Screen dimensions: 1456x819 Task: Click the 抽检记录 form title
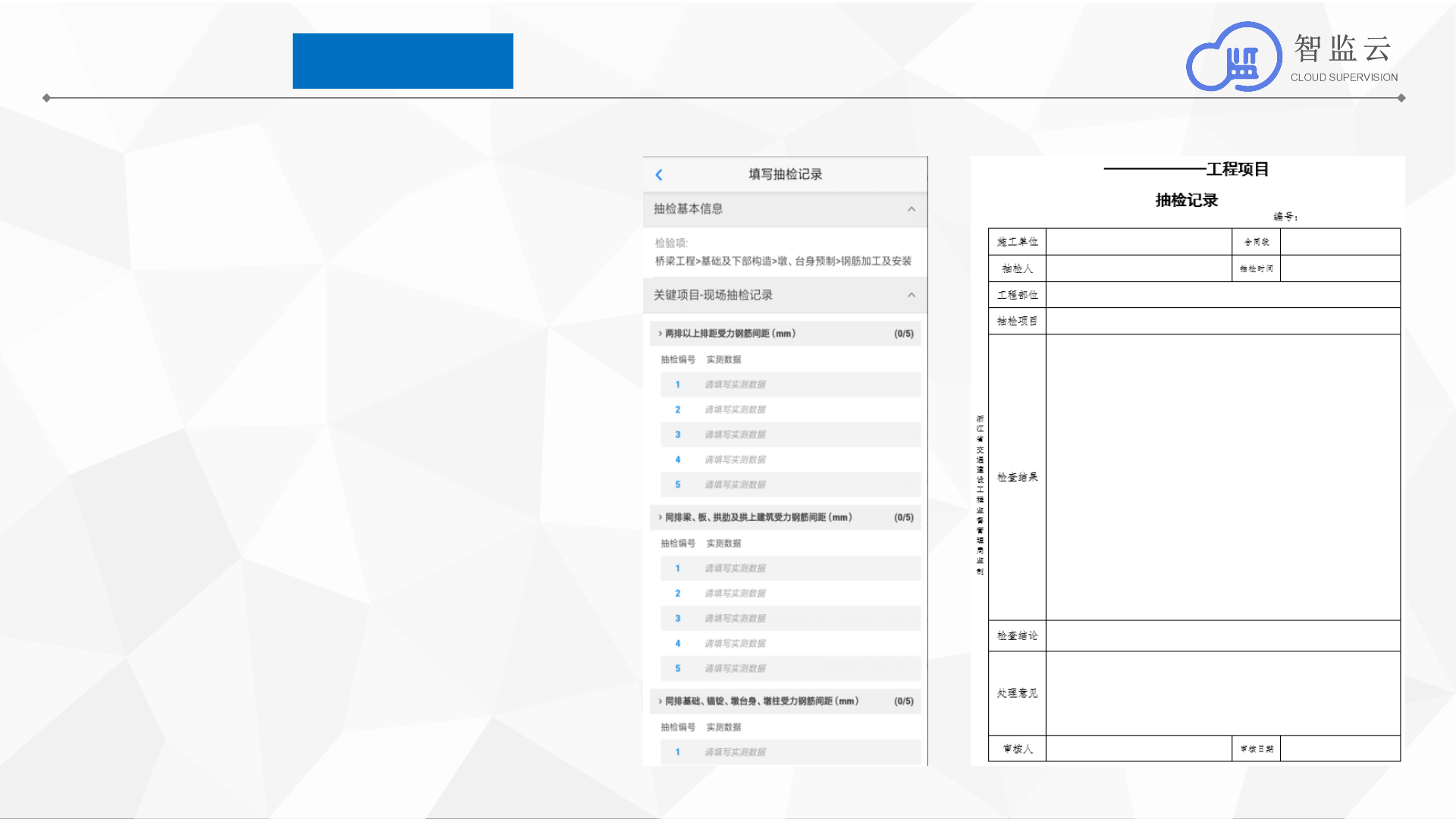pos(1186,200)
